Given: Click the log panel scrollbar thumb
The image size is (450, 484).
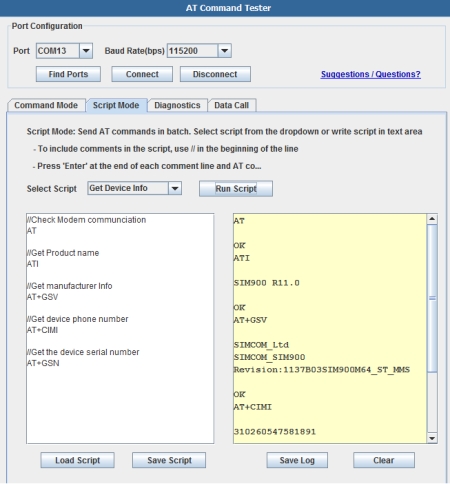Looking at the screenshot, I should 432,298.
